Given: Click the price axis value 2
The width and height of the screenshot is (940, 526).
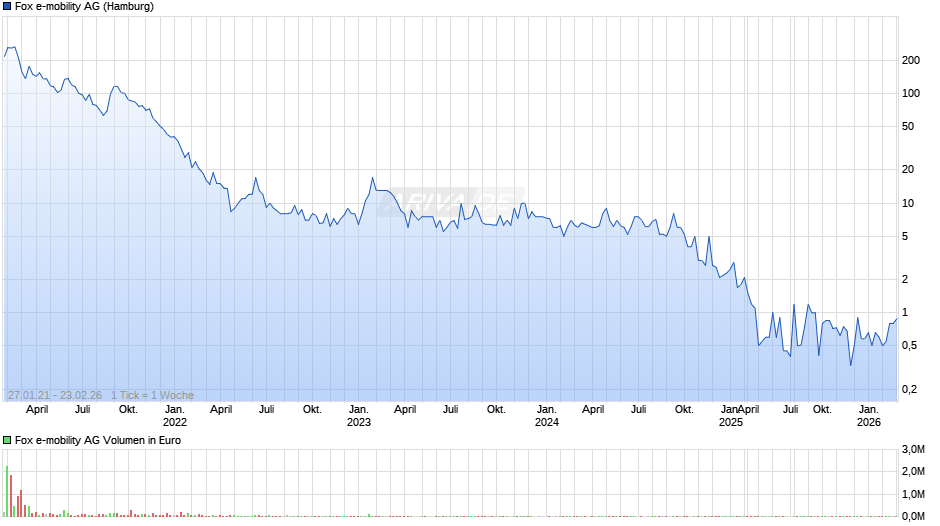Looking at the screenshot, I should click(905, 279).
